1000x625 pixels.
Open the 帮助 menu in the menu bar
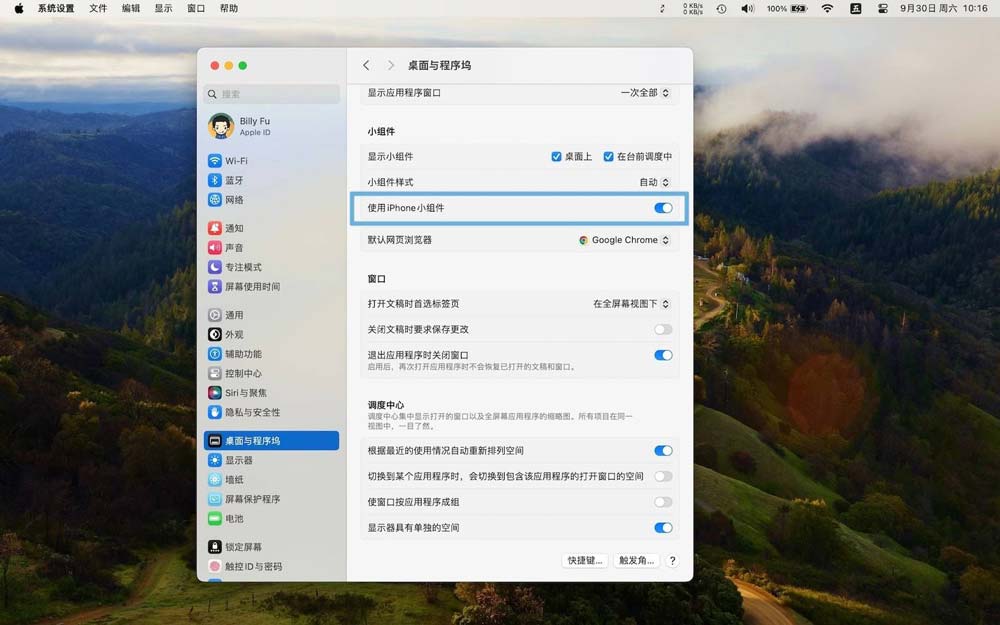coord(228,8)
